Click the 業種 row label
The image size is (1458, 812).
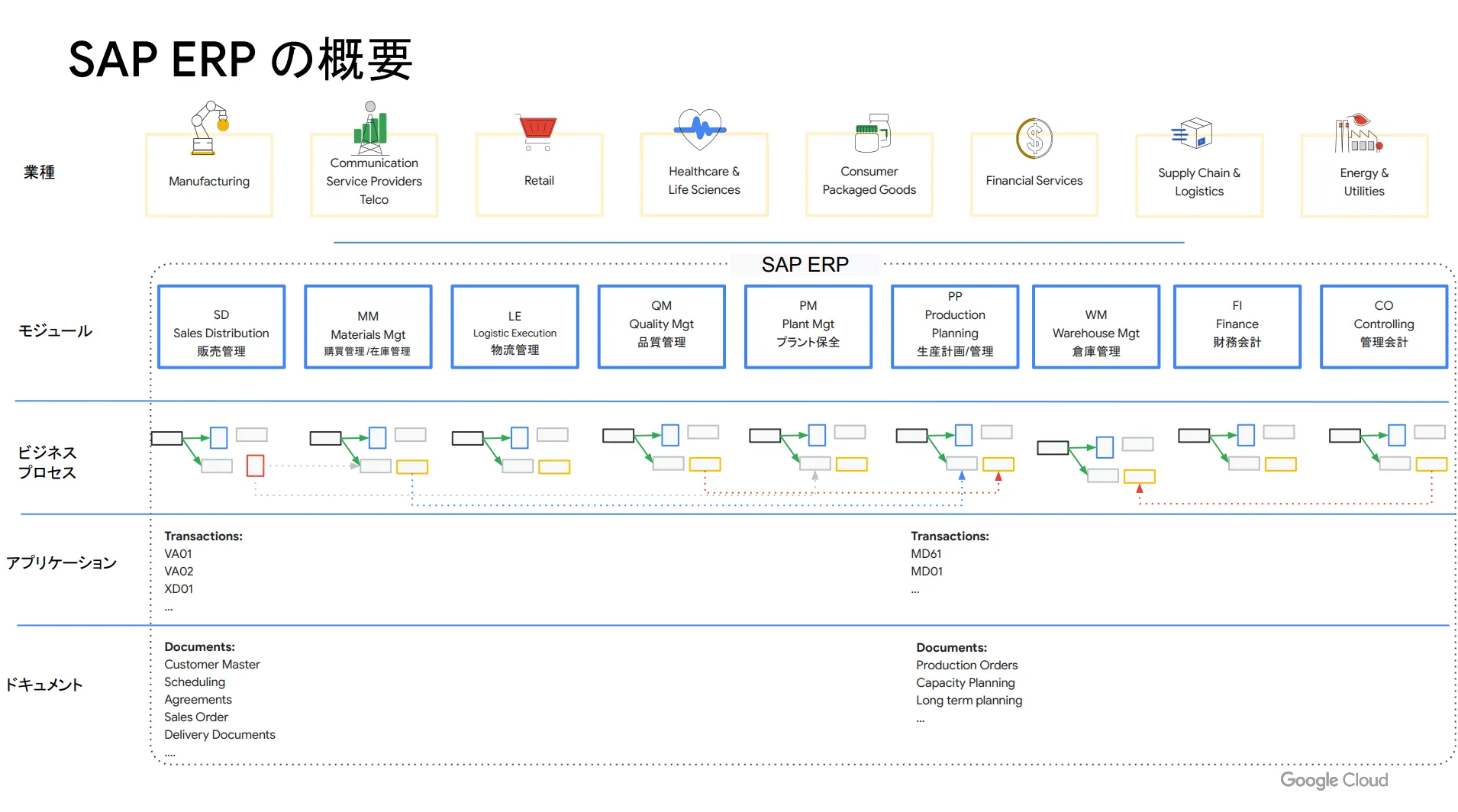(39, 172)
